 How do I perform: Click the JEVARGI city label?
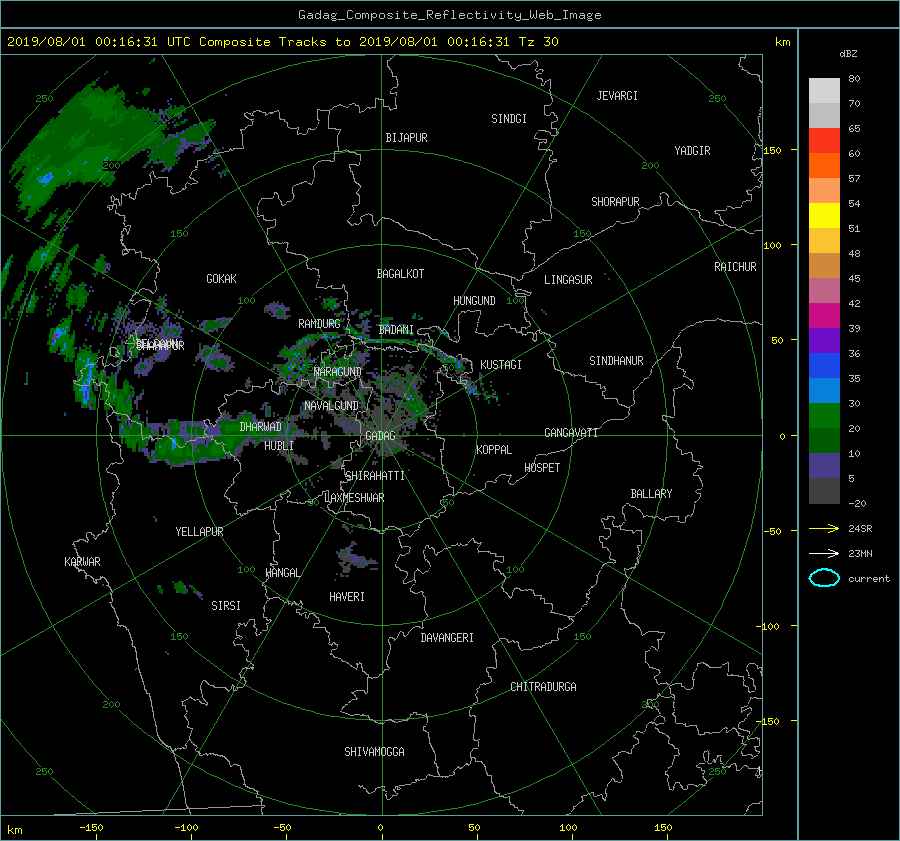click(617, 96)
